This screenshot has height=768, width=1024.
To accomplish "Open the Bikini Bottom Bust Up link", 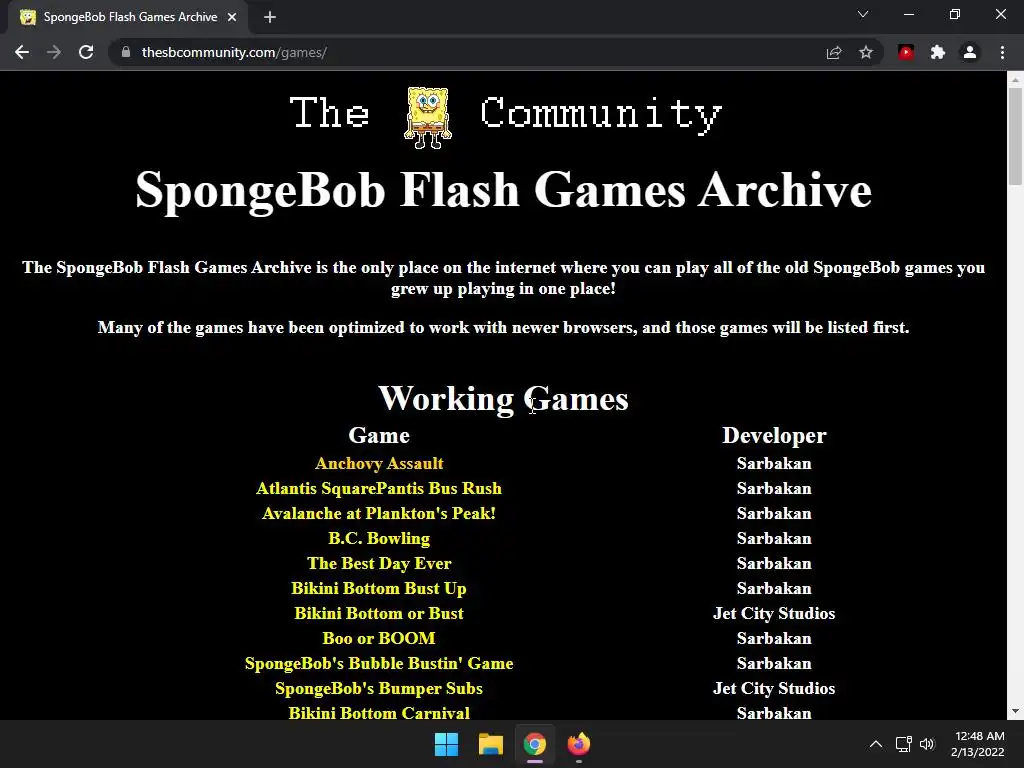I will point(379,588).
